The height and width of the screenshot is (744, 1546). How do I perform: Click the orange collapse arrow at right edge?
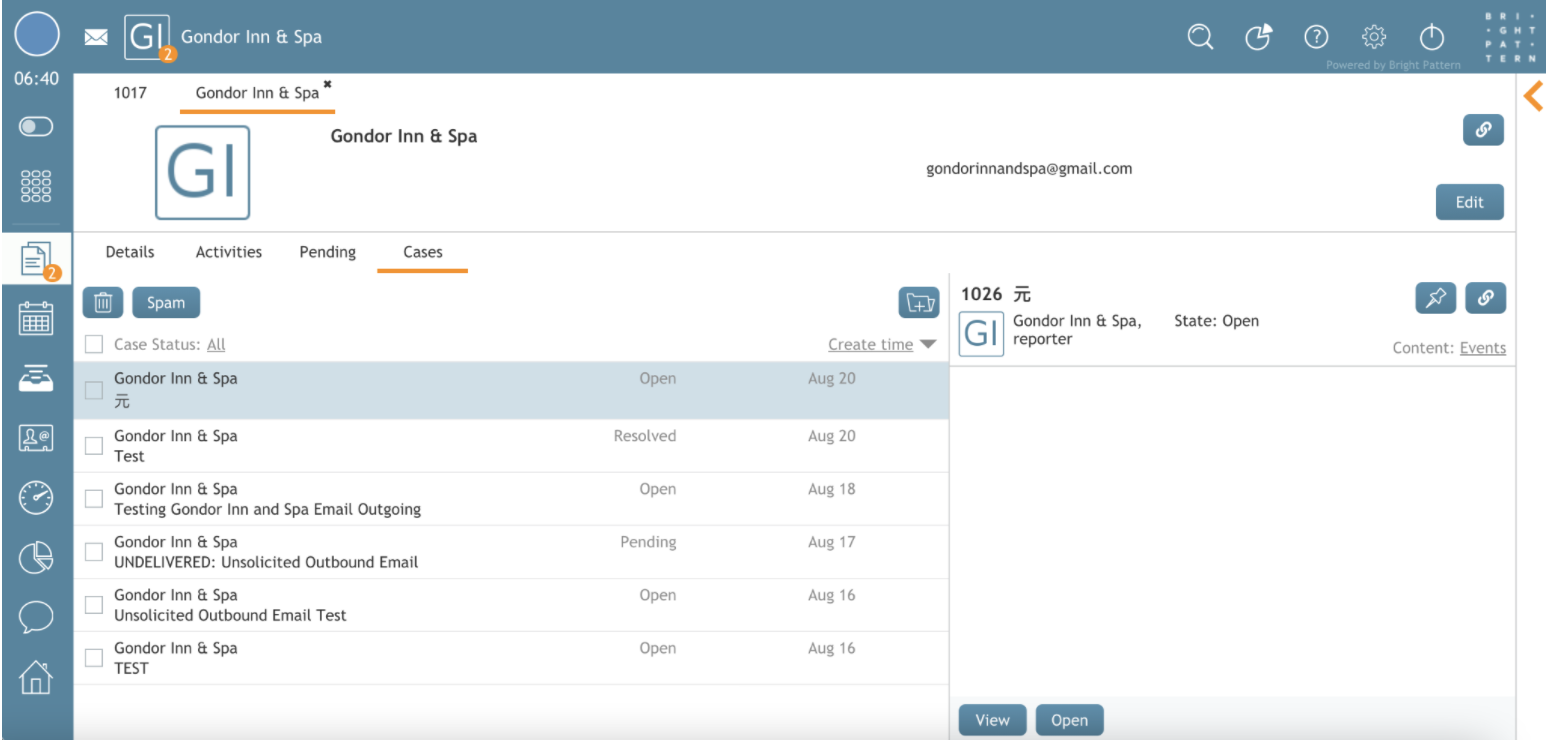1533,96
